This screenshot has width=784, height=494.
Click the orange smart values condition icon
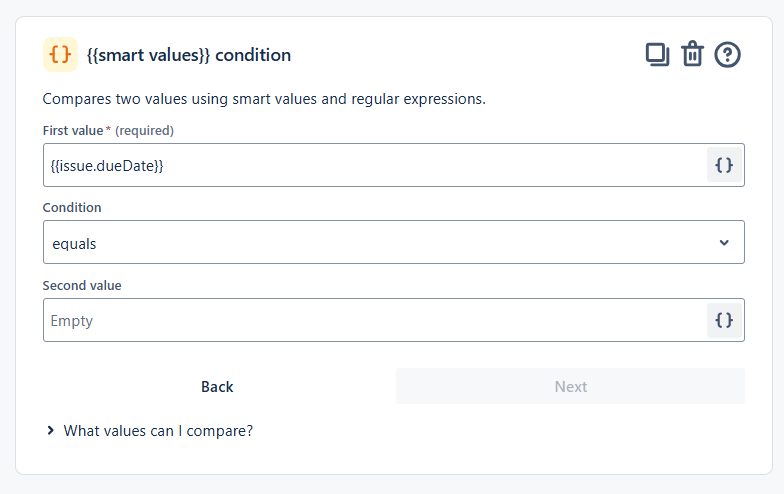pos(60,55)
